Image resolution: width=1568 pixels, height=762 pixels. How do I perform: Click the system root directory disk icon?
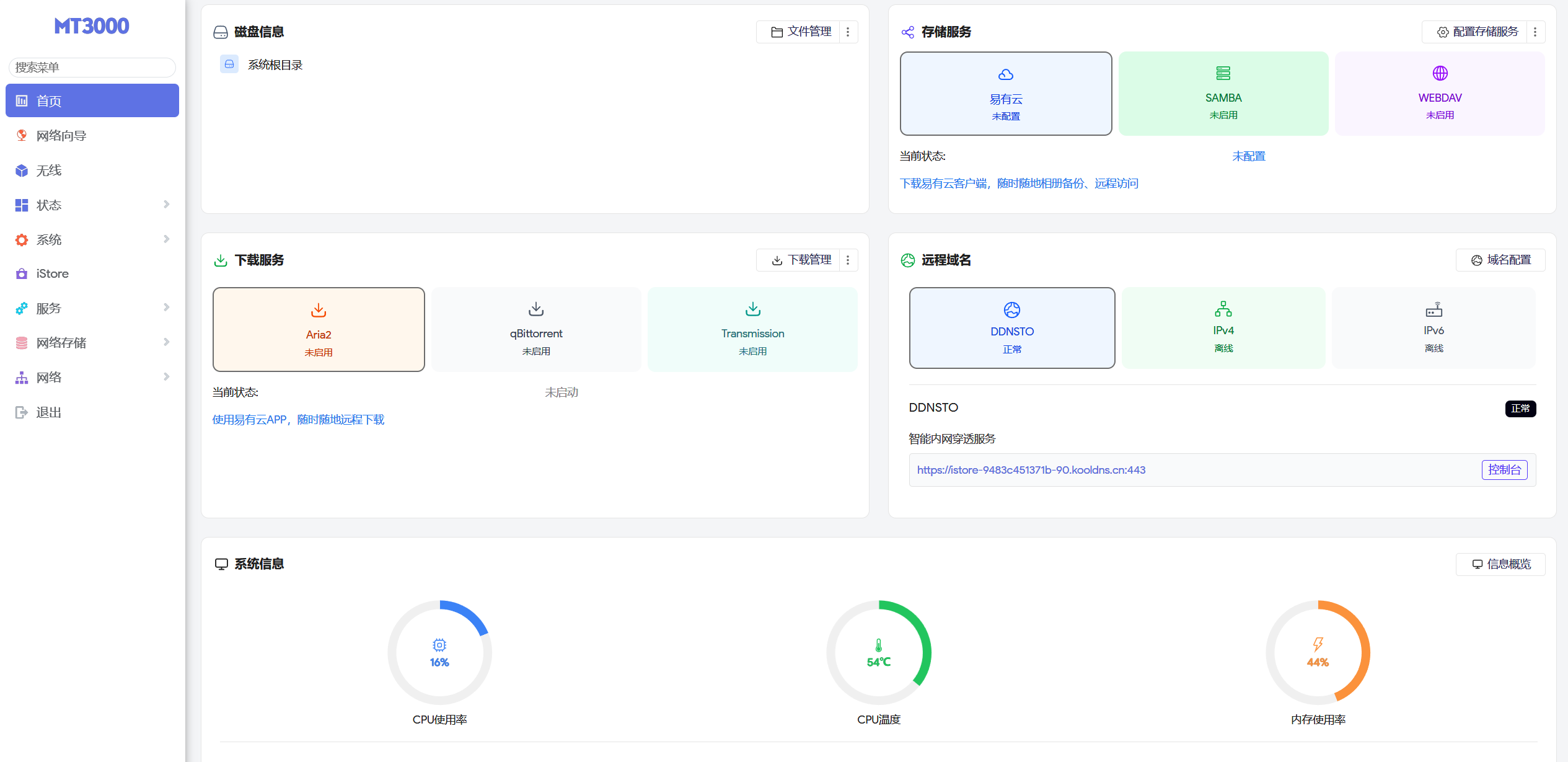click(x=229, y=64)
